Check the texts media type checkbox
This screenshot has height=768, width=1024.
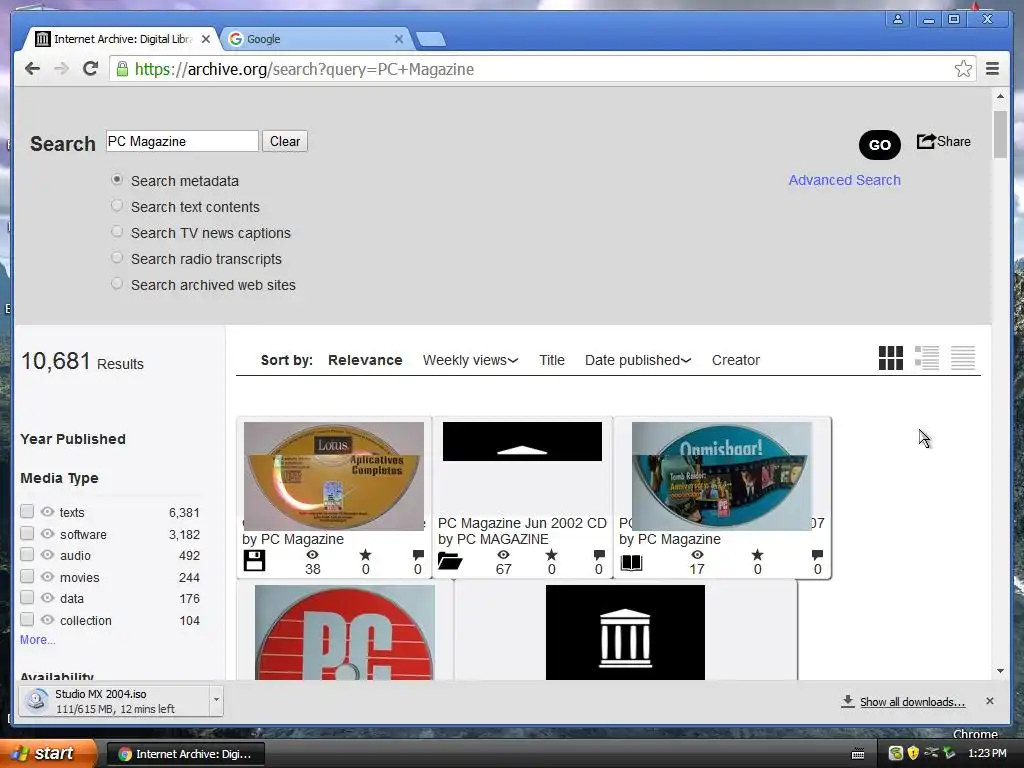pos(27,511)
